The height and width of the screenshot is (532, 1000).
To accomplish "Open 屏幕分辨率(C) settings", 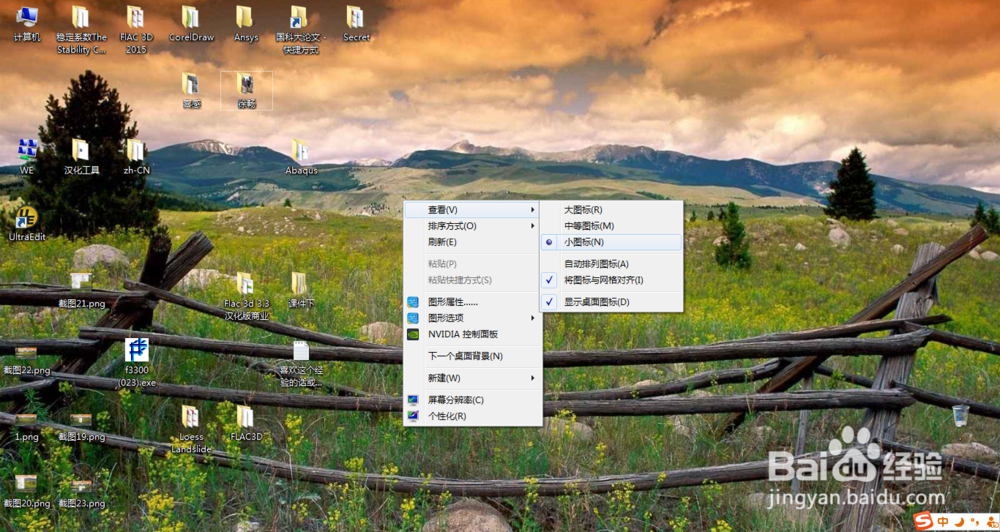I will point(473,400).
